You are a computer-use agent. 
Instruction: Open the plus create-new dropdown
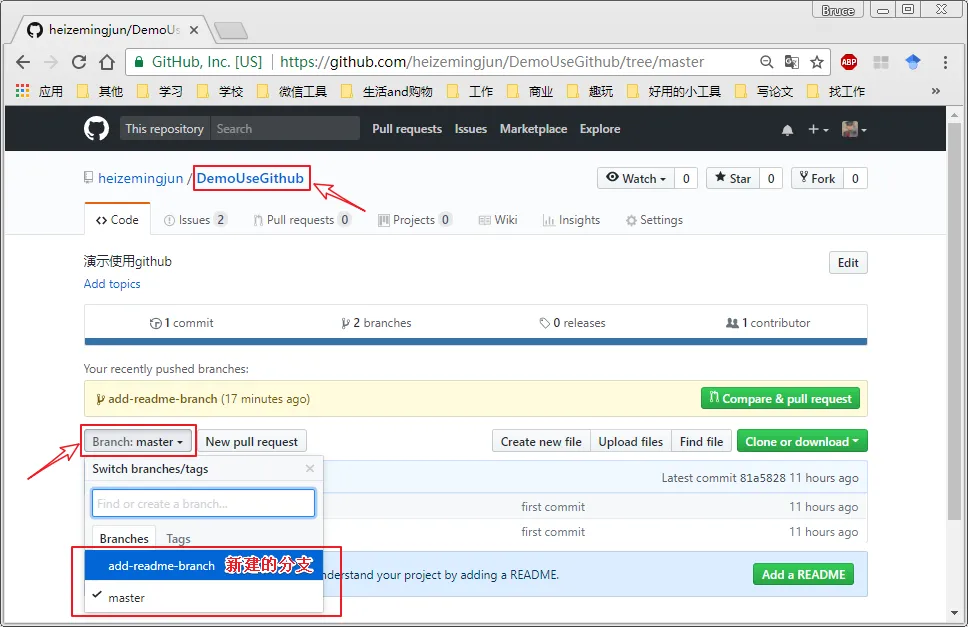[818, 130]
